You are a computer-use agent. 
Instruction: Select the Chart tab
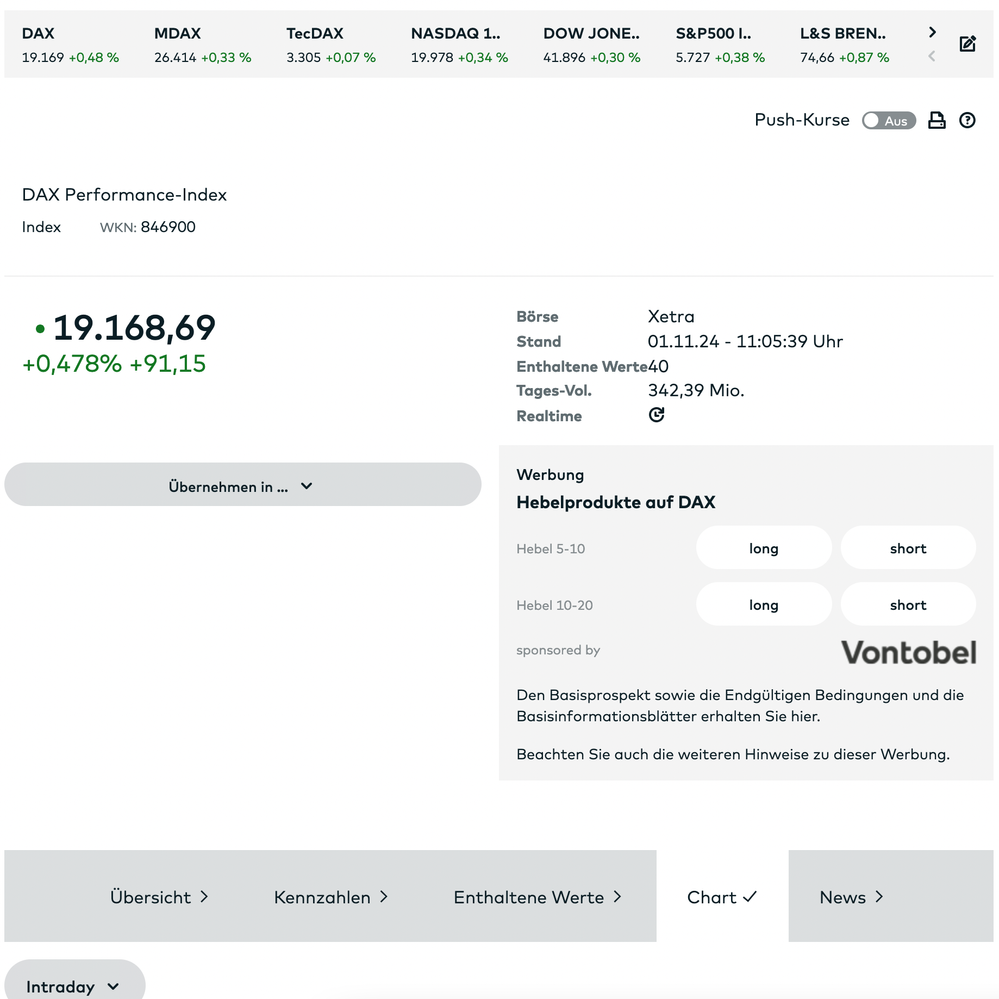[x=721, y=897]
